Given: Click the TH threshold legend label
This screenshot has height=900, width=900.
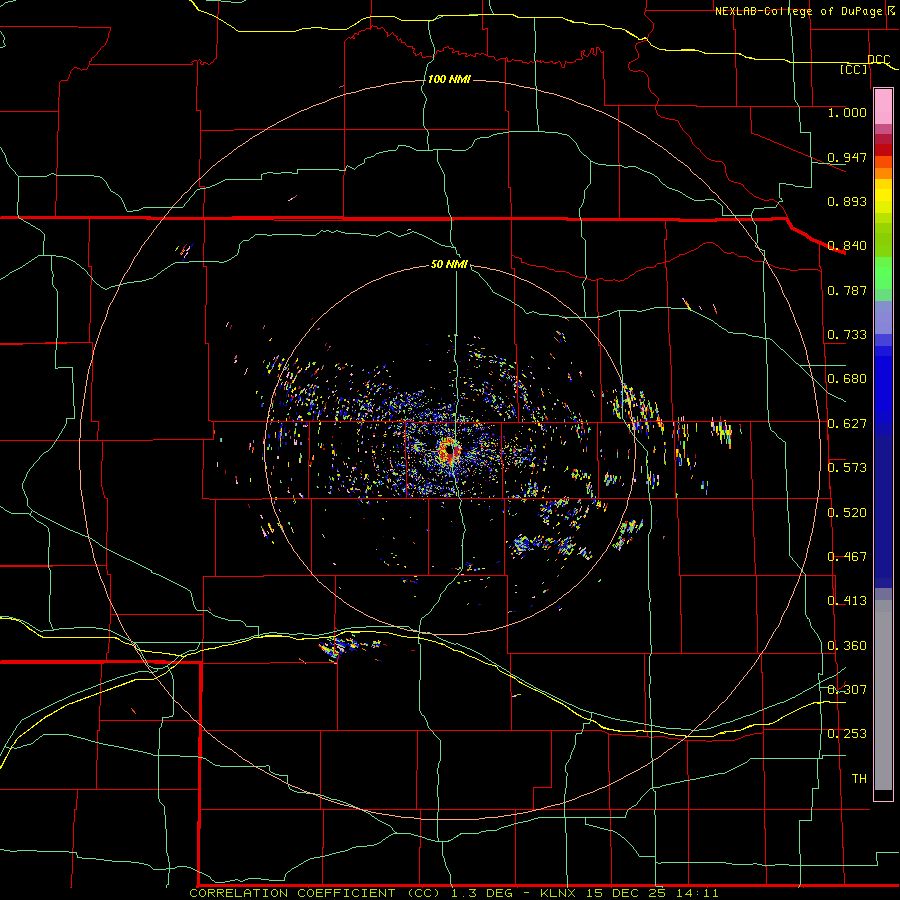Looking at the screenshot, I should tap(859, 779).
